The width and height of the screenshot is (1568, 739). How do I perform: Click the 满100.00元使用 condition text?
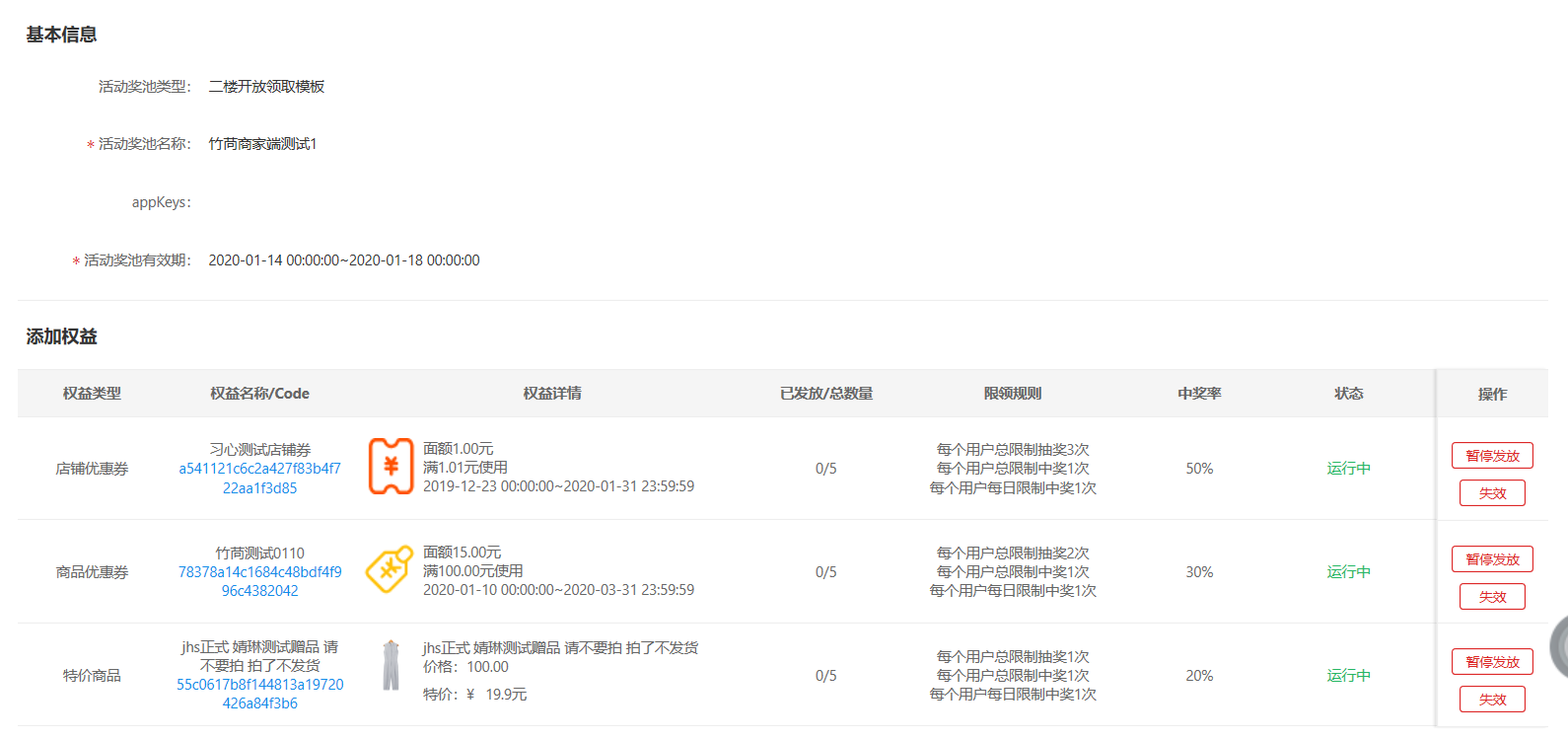click(473, 571)
